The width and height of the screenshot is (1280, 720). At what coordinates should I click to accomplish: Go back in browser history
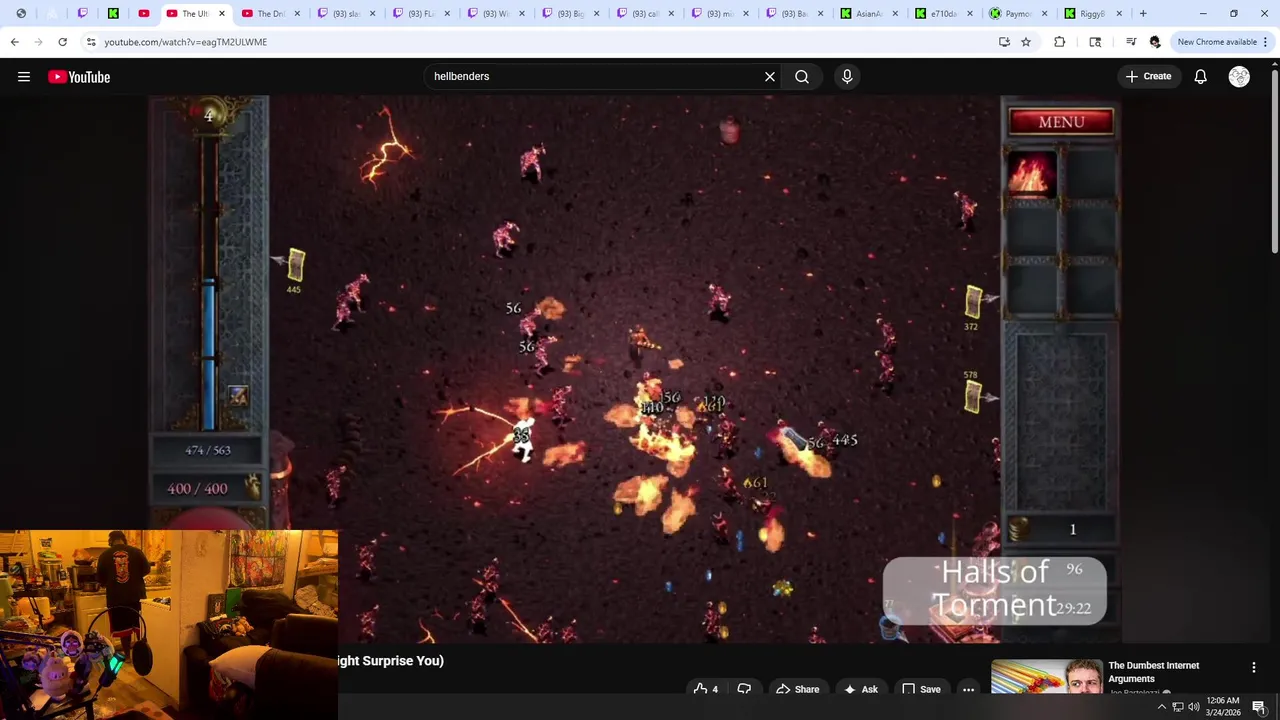pyautogui.click(x=15, y=42)
